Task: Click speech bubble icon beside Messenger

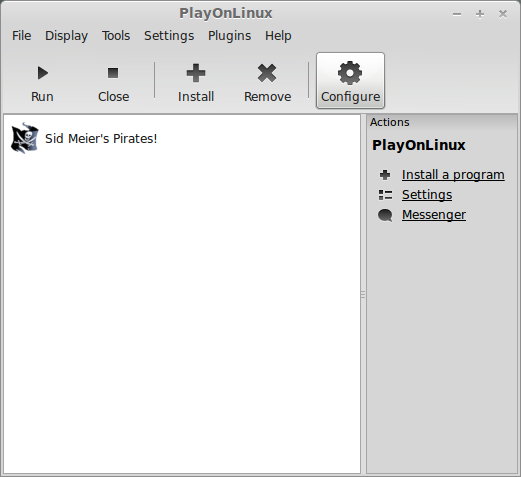Action: [x=385, y=215]
